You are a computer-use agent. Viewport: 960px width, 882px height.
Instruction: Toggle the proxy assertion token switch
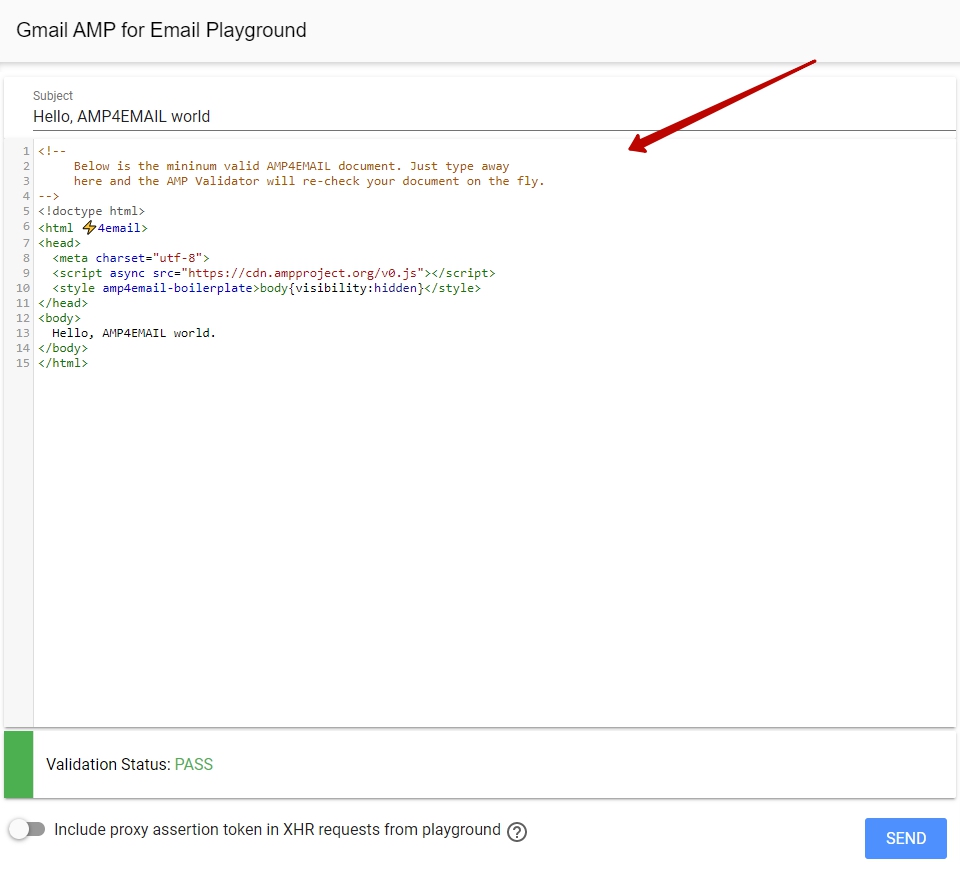pos(27,830)
